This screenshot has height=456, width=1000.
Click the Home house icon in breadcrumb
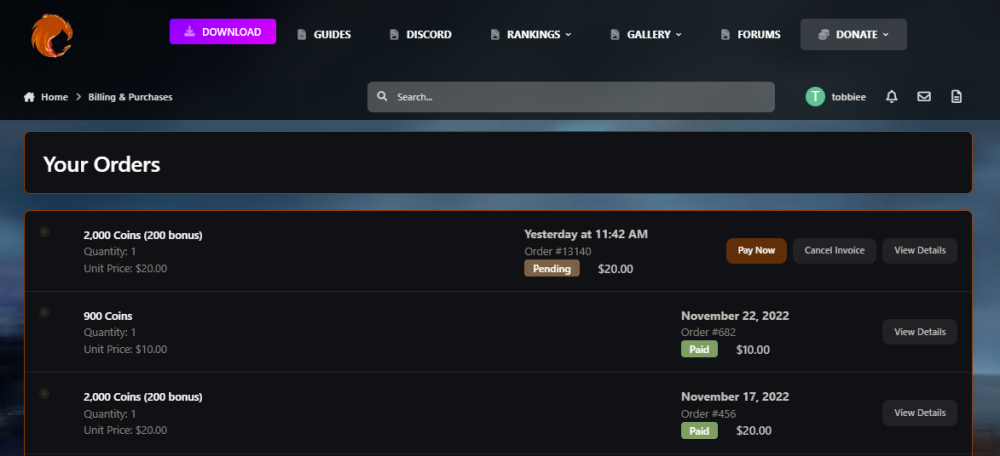click(x=29, y=97)
